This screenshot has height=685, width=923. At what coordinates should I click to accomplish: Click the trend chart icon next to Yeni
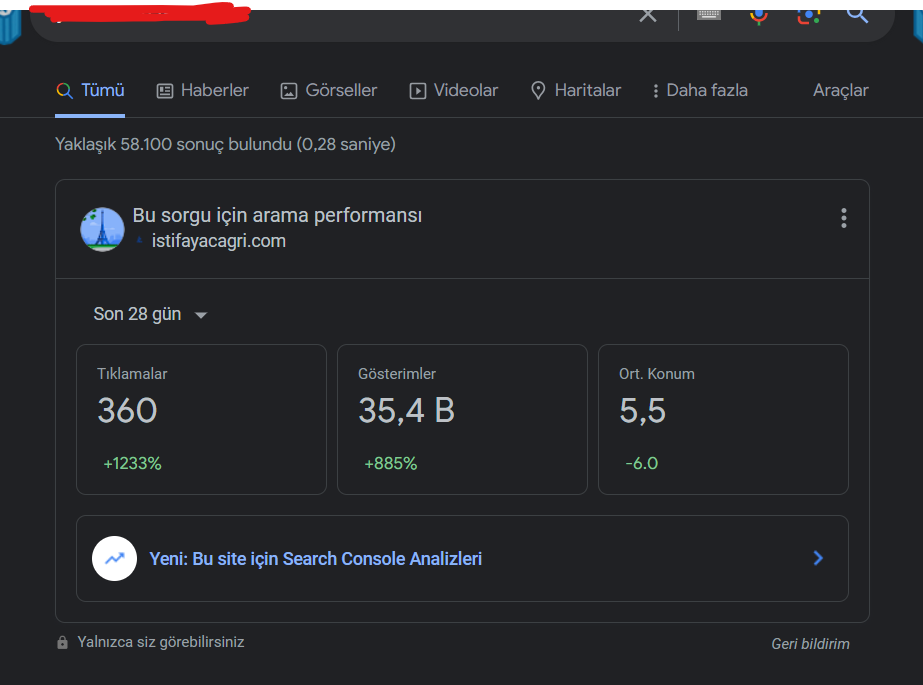tap(114, 558)
